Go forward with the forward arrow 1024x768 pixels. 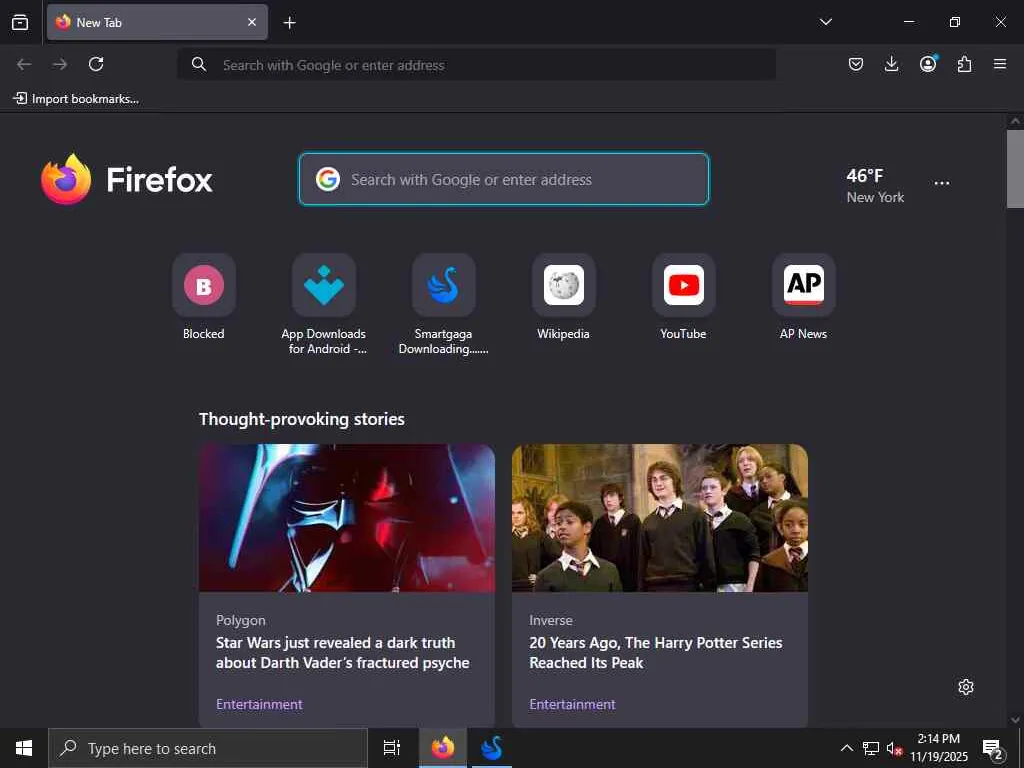coord(60,64)
